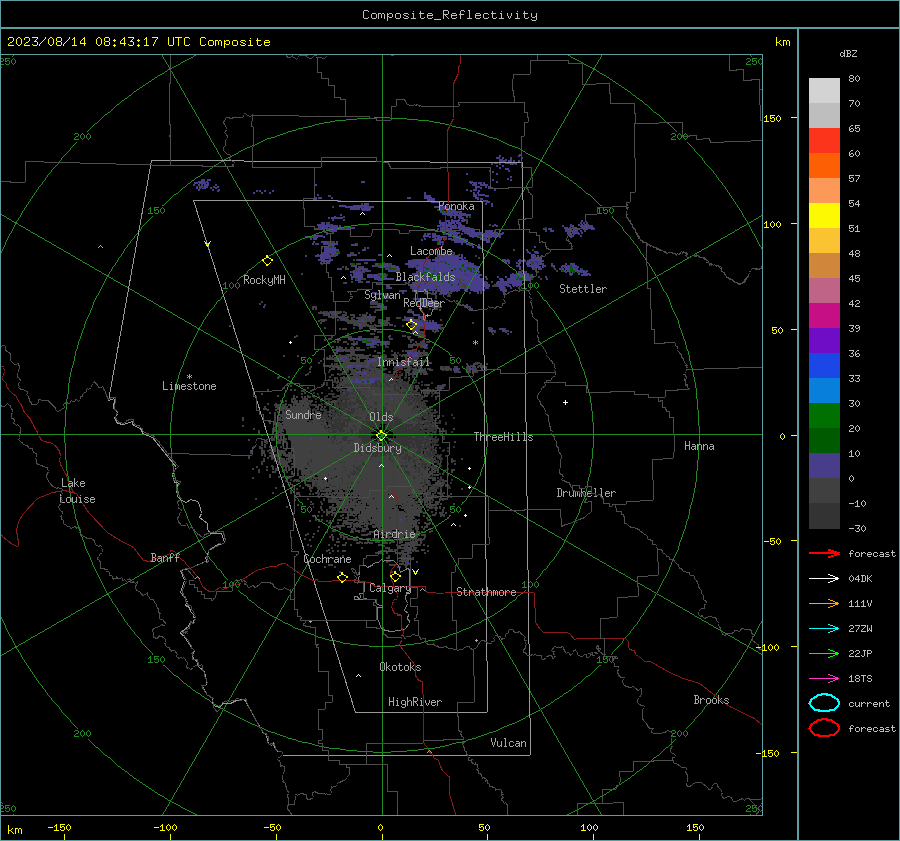Click the 42 dBZ magenta legend swatch
This screenshot has width=900, height=841.
(x=824, y=315)
